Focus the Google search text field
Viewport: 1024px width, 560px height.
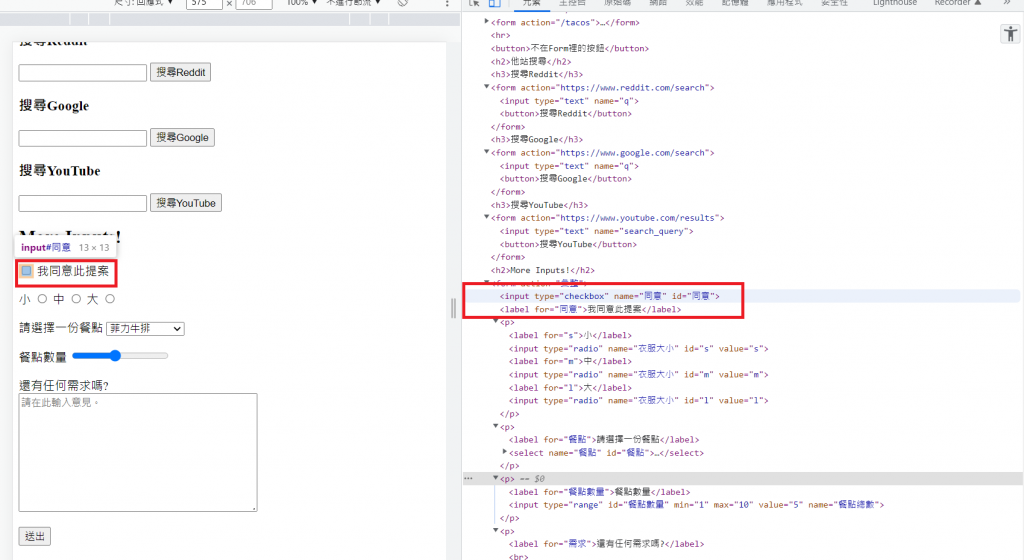point(83,138)
